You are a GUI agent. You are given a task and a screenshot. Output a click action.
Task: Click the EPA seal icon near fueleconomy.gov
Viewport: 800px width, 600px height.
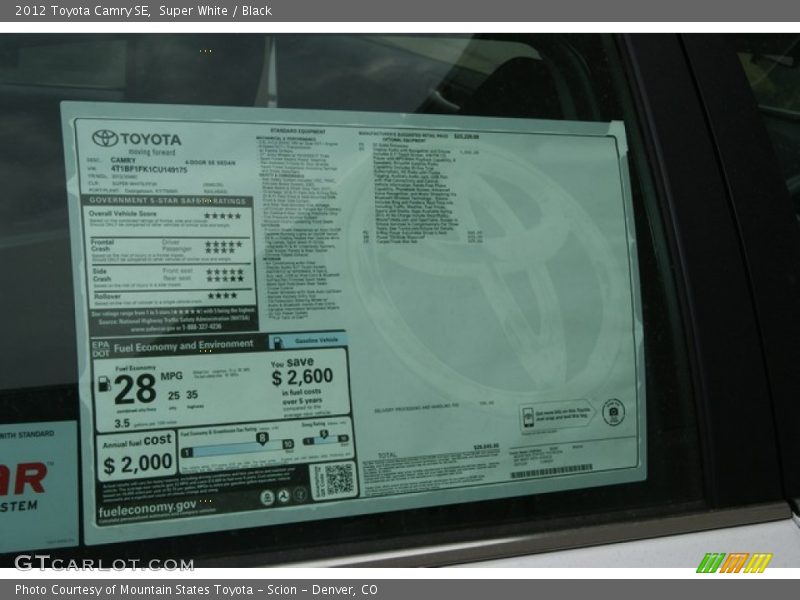tap(268, 495)
